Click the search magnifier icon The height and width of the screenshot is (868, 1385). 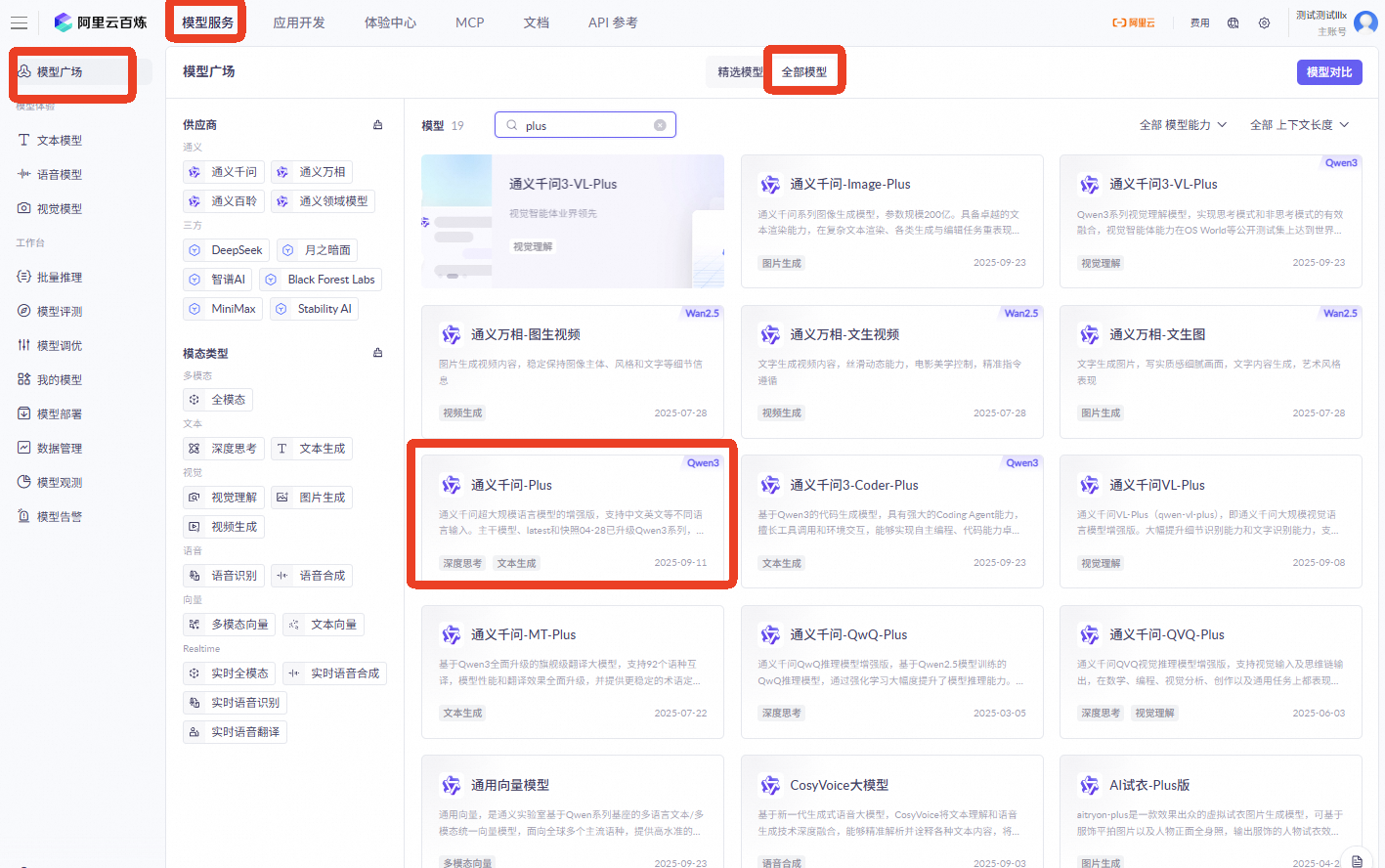[511, 125]
